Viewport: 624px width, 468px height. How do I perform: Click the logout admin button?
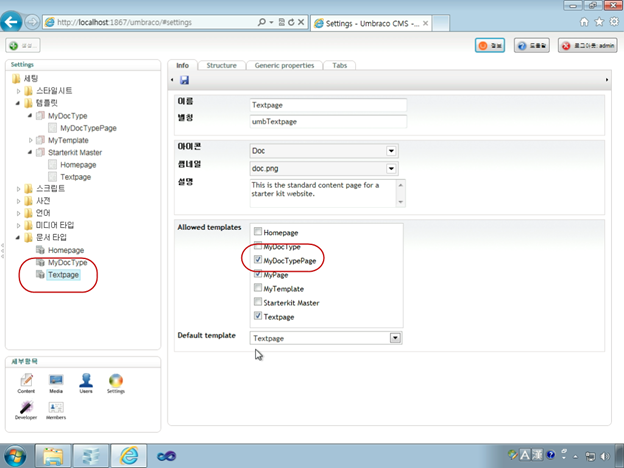coord(588,45)
